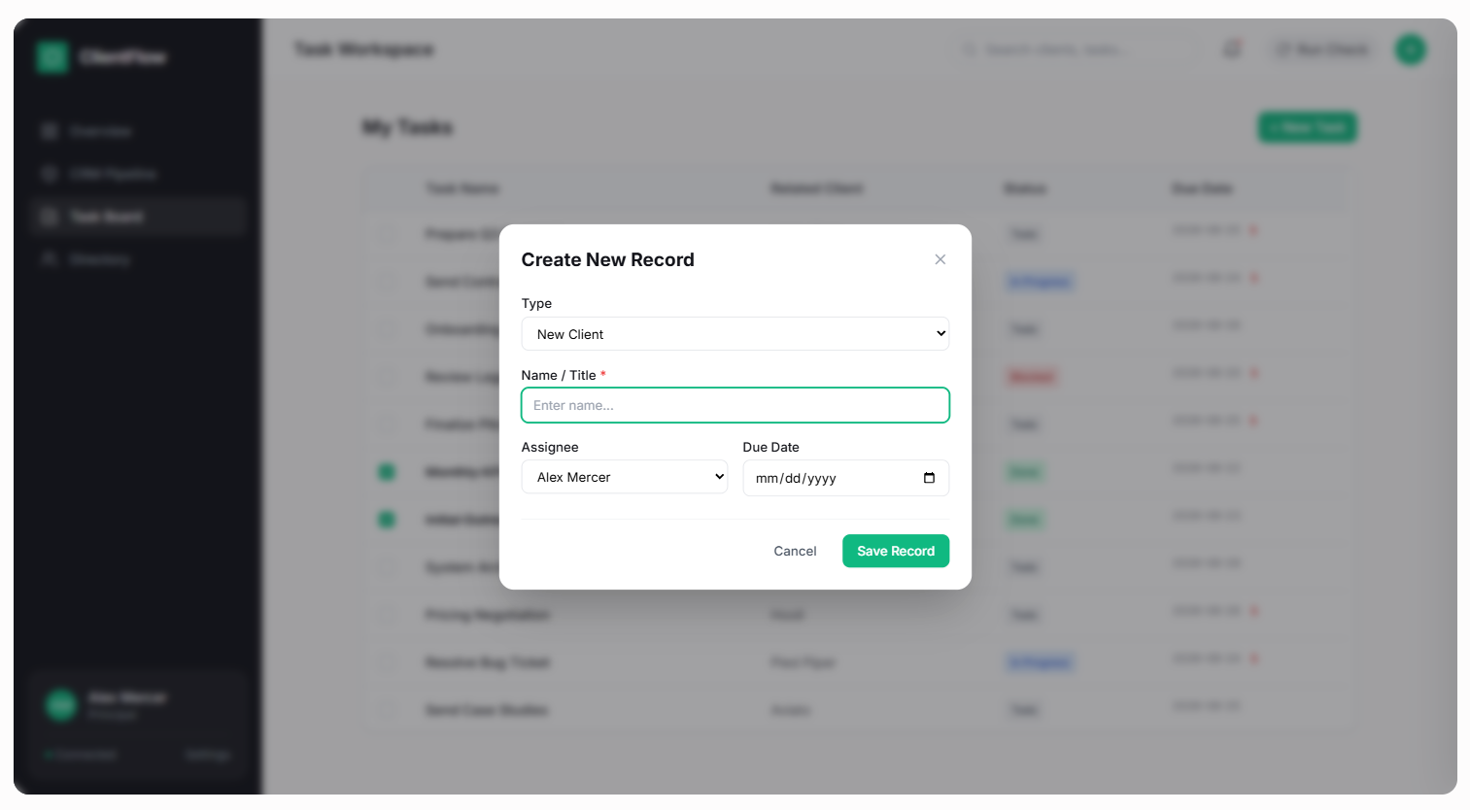Click the green ClientFlow logo icon
The height and width of the screenshot is (812, 1470).
click(x=52, y=57)
